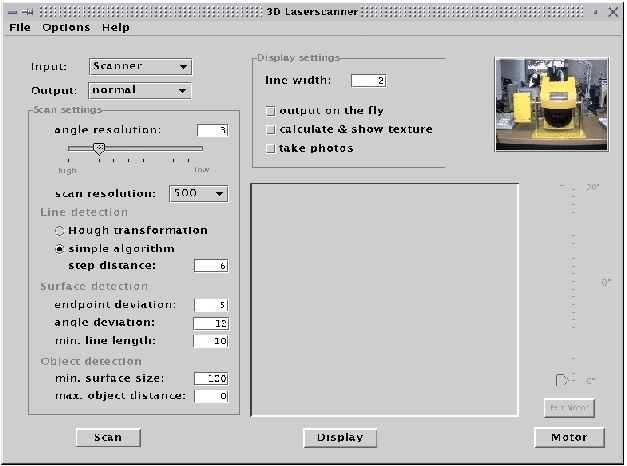Select the Hough transformation radio button
The width and height of the screenshot is (627, 466).
60,231
